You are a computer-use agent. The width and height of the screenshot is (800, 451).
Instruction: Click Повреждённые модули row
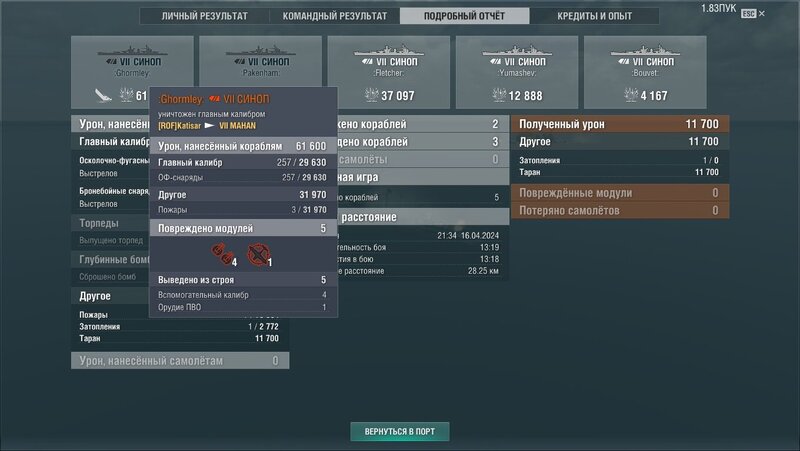[x=620, y=193]
